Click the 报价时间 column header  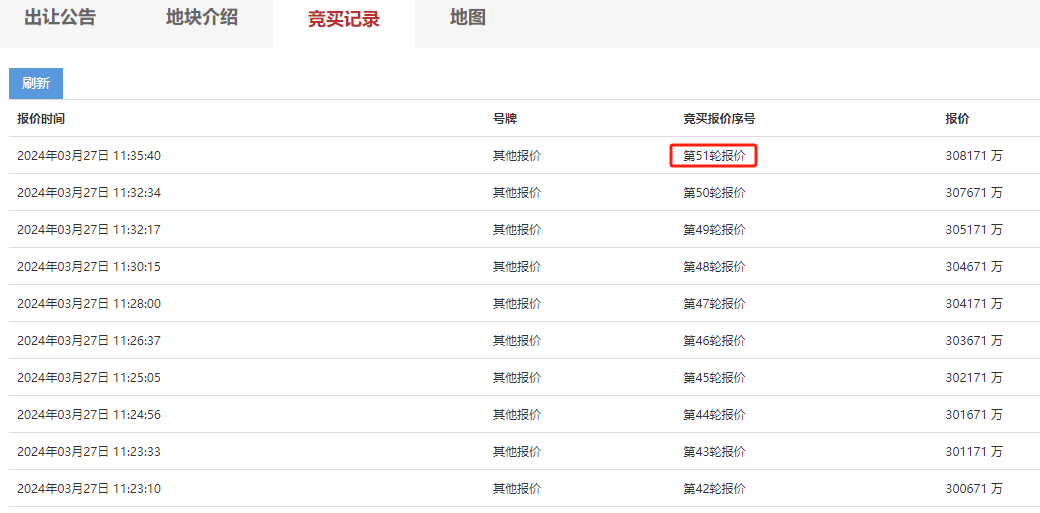[x=41, y=119]
